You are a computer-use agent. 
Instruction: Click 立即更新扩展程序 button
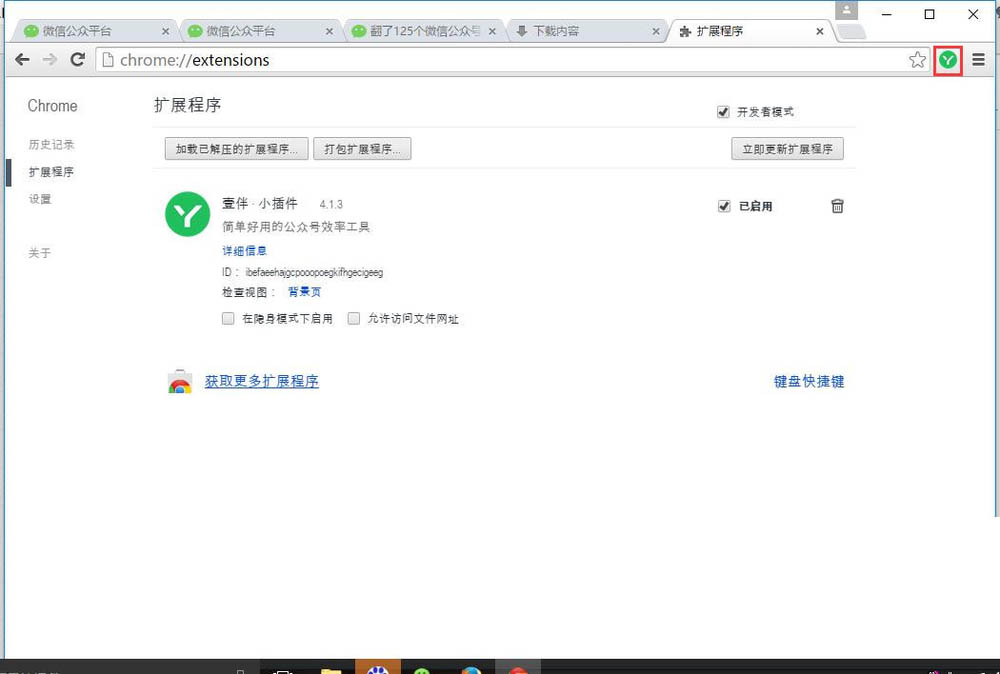788,149
